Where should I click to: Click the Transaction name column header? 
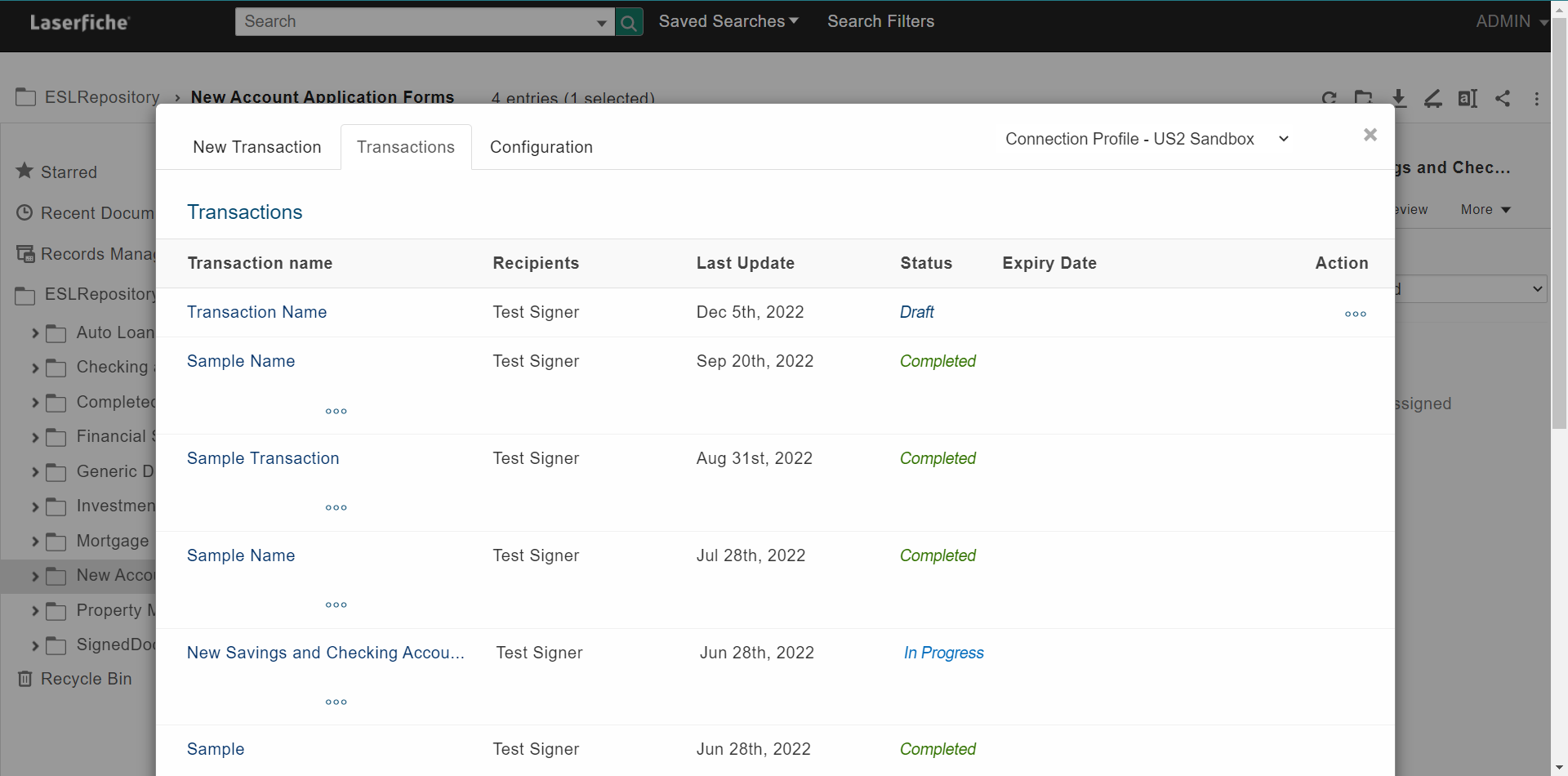pyautogui.click(x=260, y=263)
